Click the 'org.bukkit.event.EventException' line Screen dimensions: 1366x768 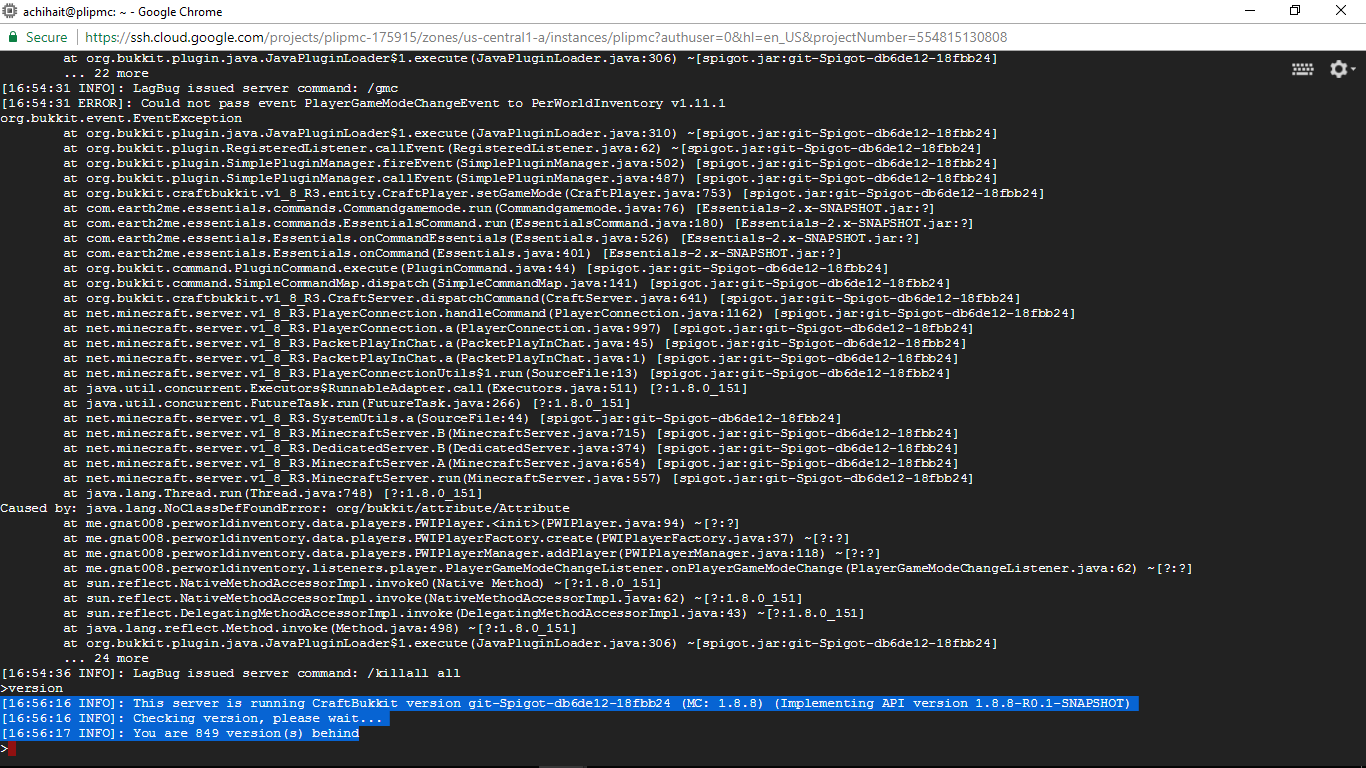coord(121,118)
